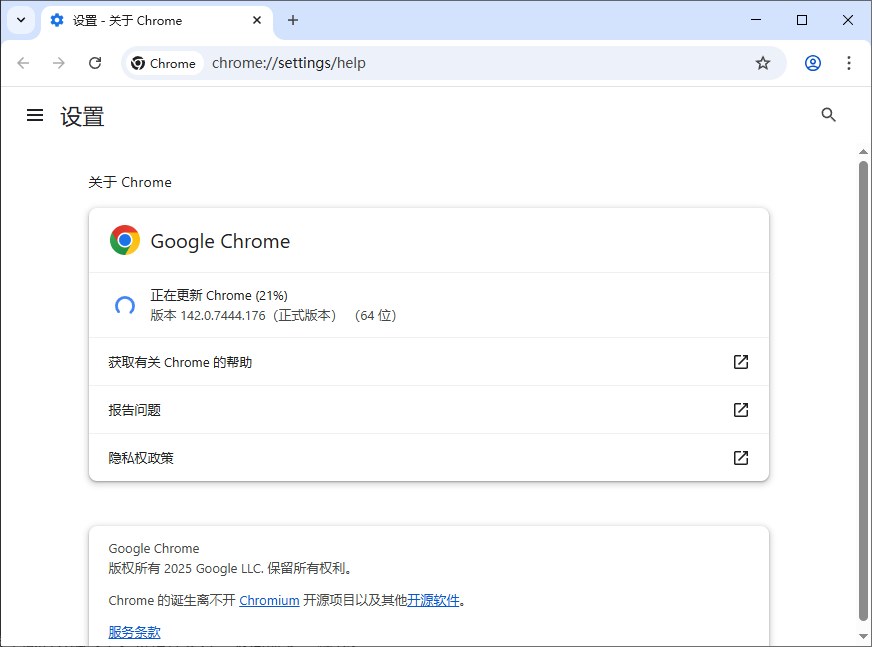Click the Google Chrome logo icon
This screenshot has width=872, height=647.
pos(124,240)
